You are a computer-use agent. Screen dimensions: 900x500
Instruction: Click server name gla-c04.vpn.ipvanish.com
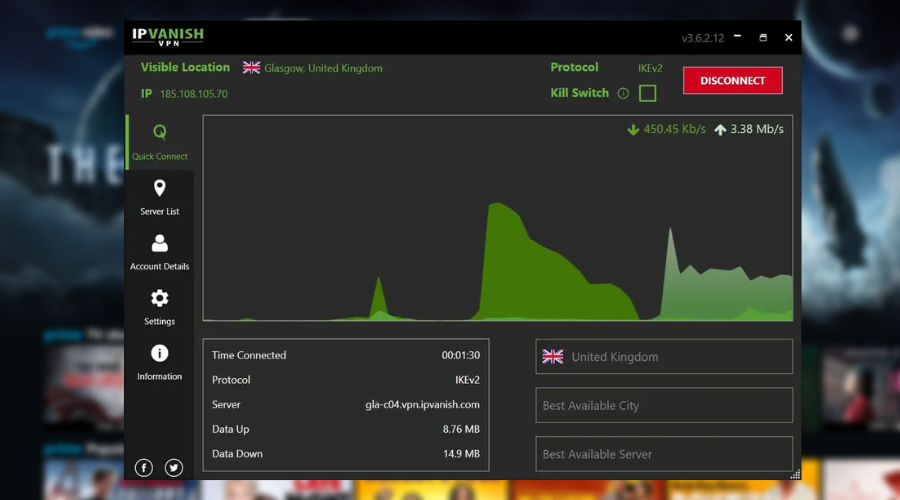pos(422,405)
